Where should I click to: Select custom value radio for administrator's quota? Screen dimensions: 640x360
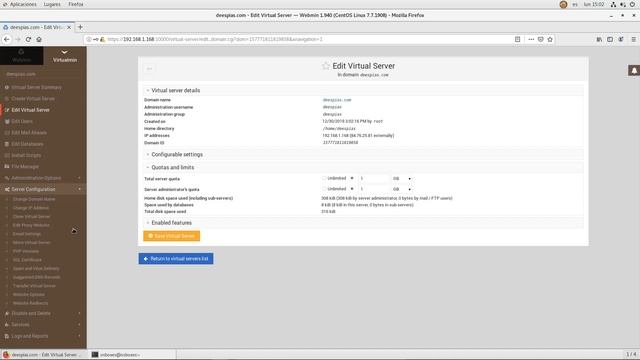tap(352, 189)
